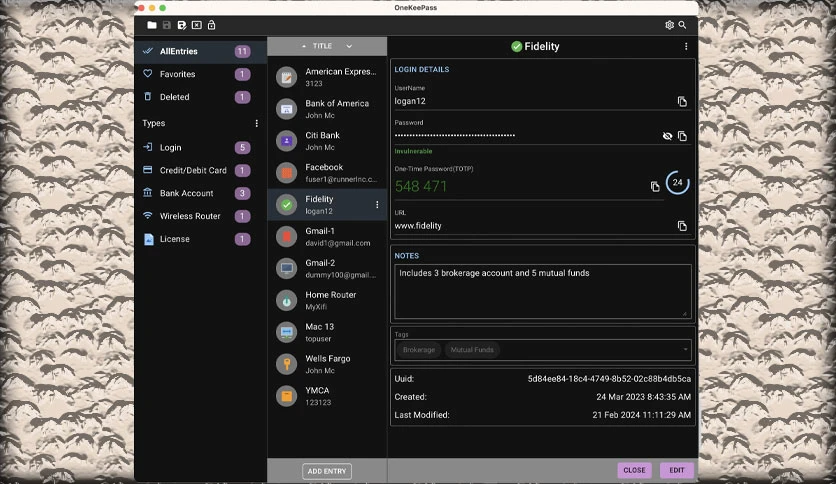The width and height of the screenshot is (836, 484).
Task: Select the Facebook entry icon
Action: click(x=286, y=173)
